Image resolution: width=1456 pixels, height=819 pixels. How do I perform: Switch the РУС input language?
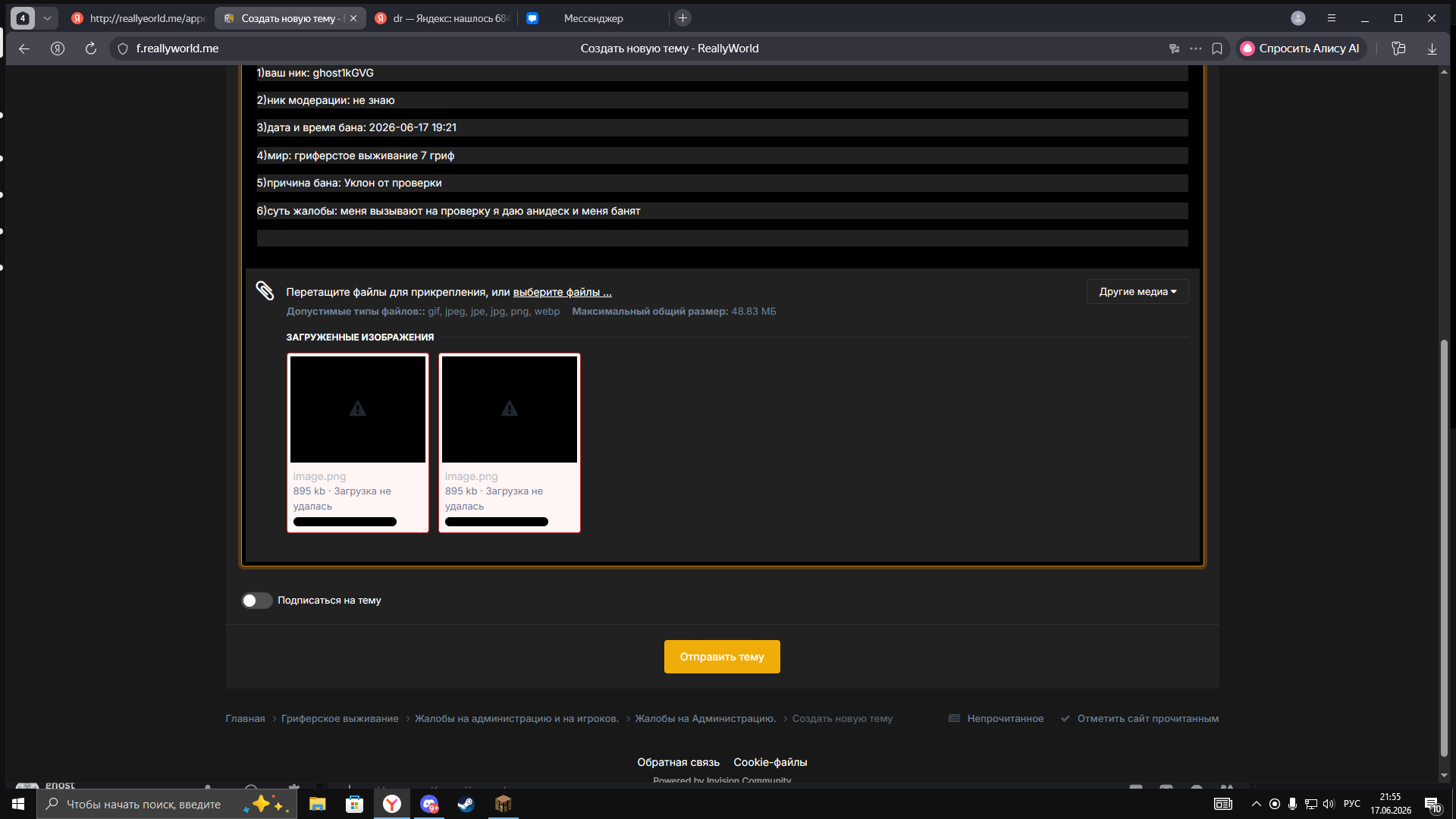coord(1352,804)
